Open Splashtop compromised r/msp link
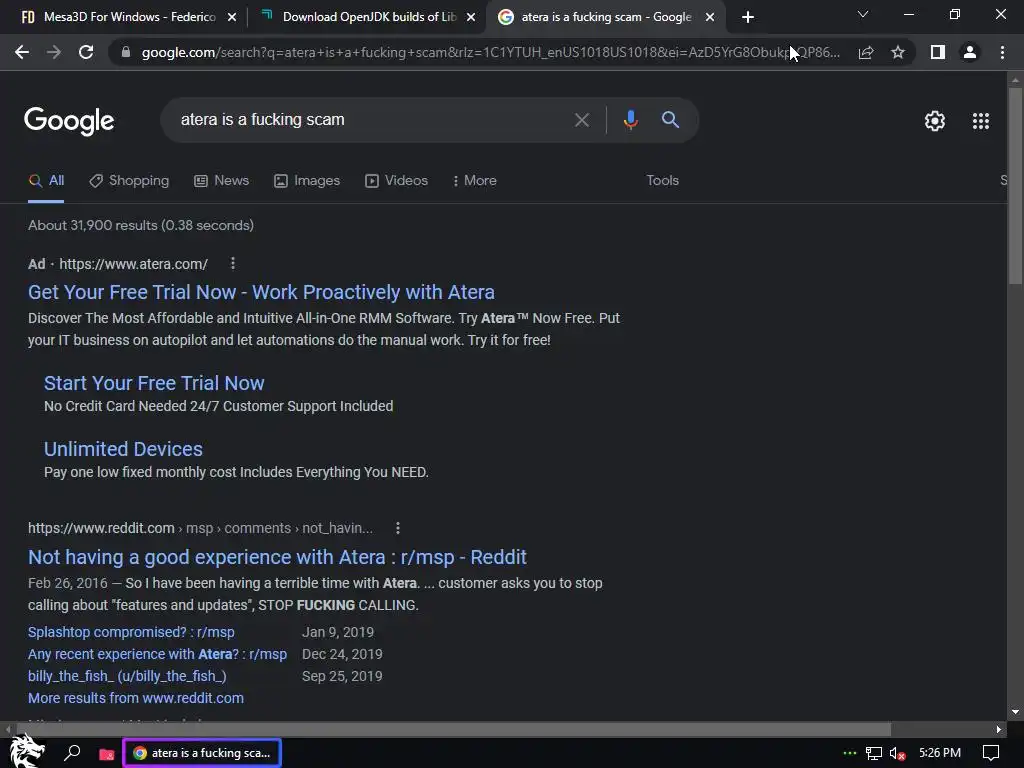 point(131,632)
